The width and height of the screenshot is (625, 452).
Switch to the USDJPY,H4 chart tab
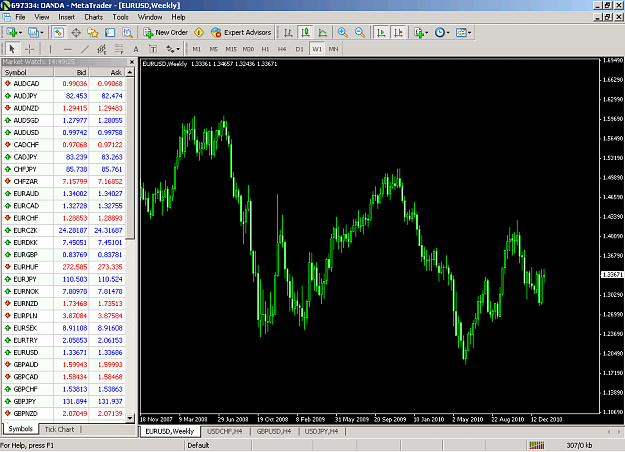[321, 431]
